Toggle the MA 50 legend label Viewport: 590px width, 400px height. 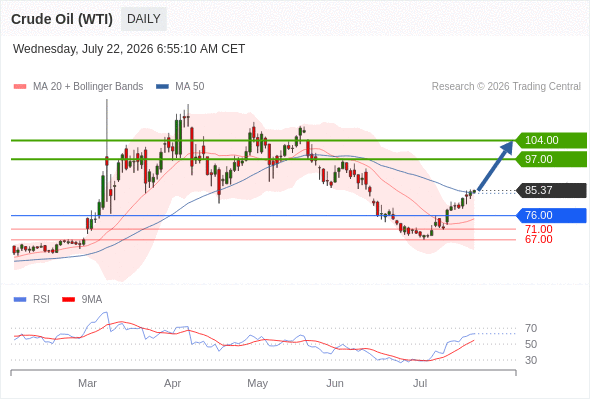tap(190, 87)
